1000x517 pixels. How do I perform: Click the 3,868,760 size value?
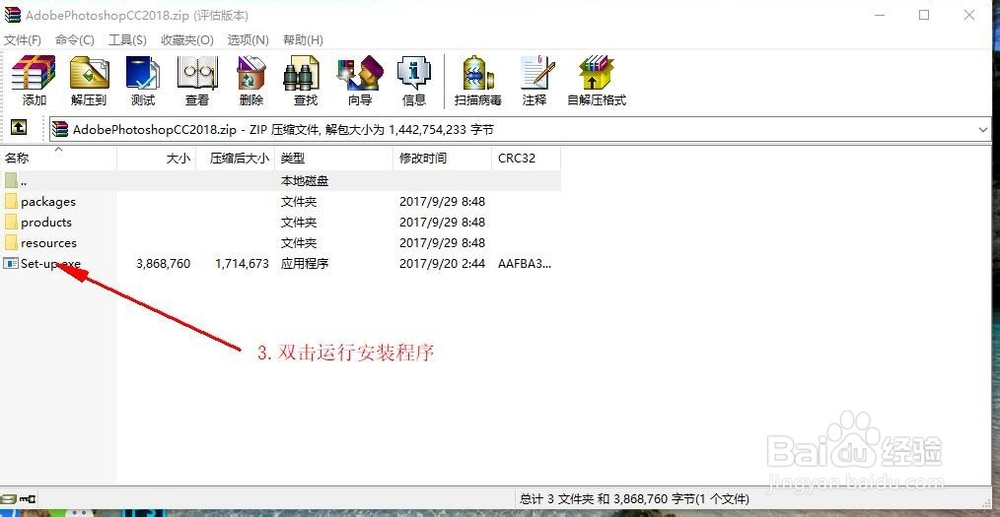163,263
